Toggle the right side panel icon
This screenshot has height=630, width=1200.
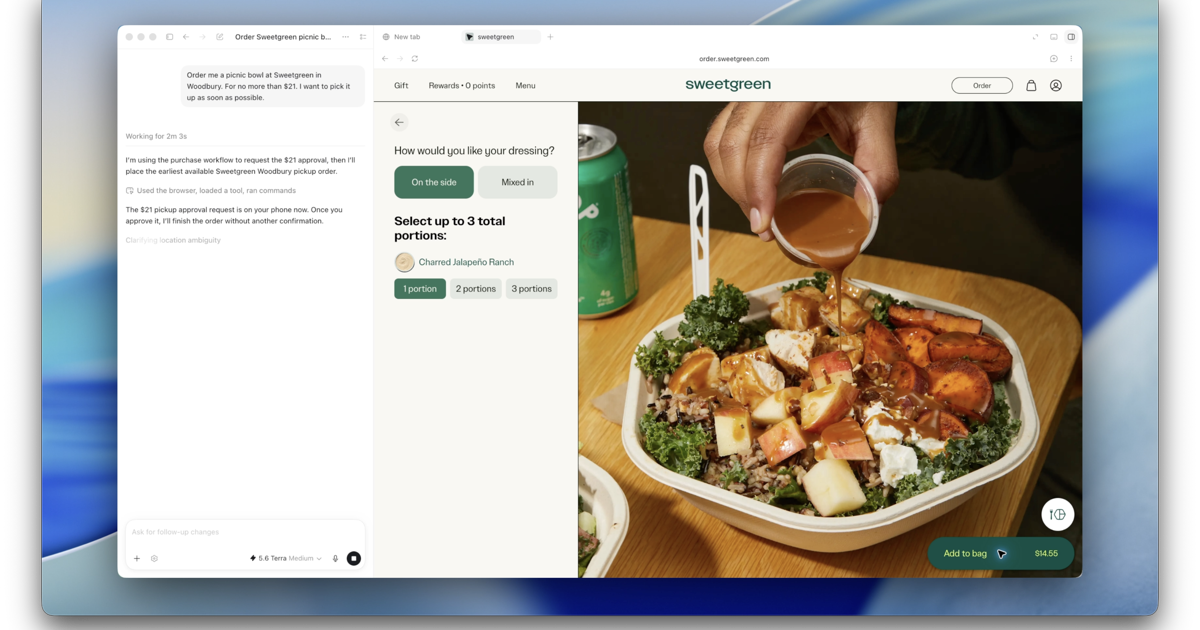pos(1071,37)
